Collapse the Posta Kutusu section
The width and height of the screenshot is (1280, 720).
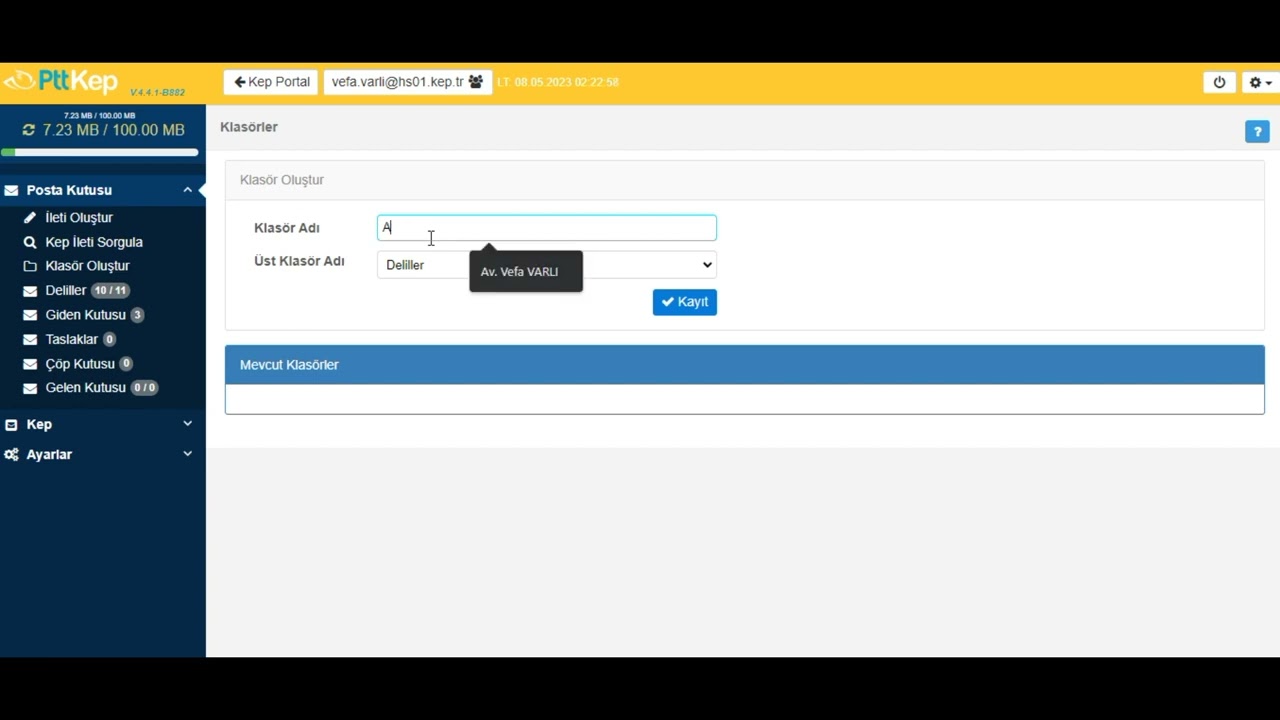103,190
